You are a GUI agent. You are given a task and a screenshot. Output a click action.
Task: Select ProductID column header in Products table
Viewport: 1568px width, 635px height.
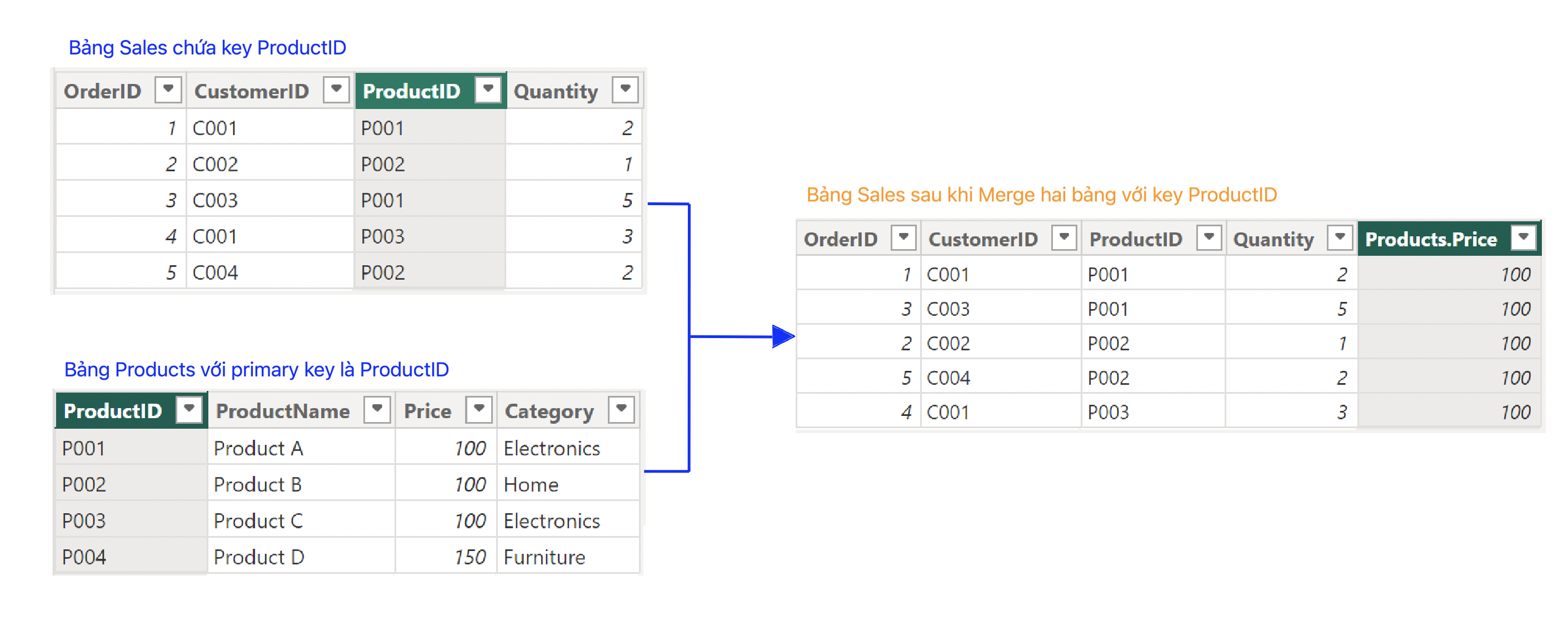pyautogui.click(x=132, y=410)
